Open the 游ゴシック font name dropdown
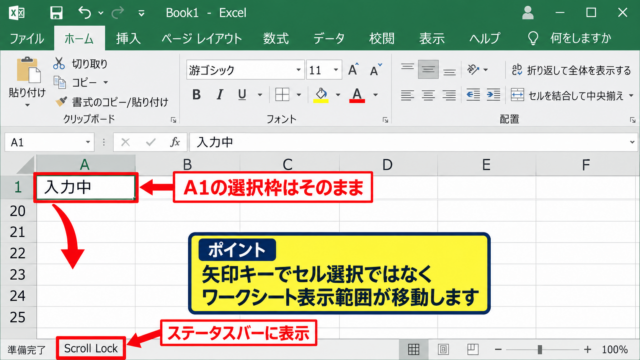This screenshot has width=640, height=360. [298, 70]
